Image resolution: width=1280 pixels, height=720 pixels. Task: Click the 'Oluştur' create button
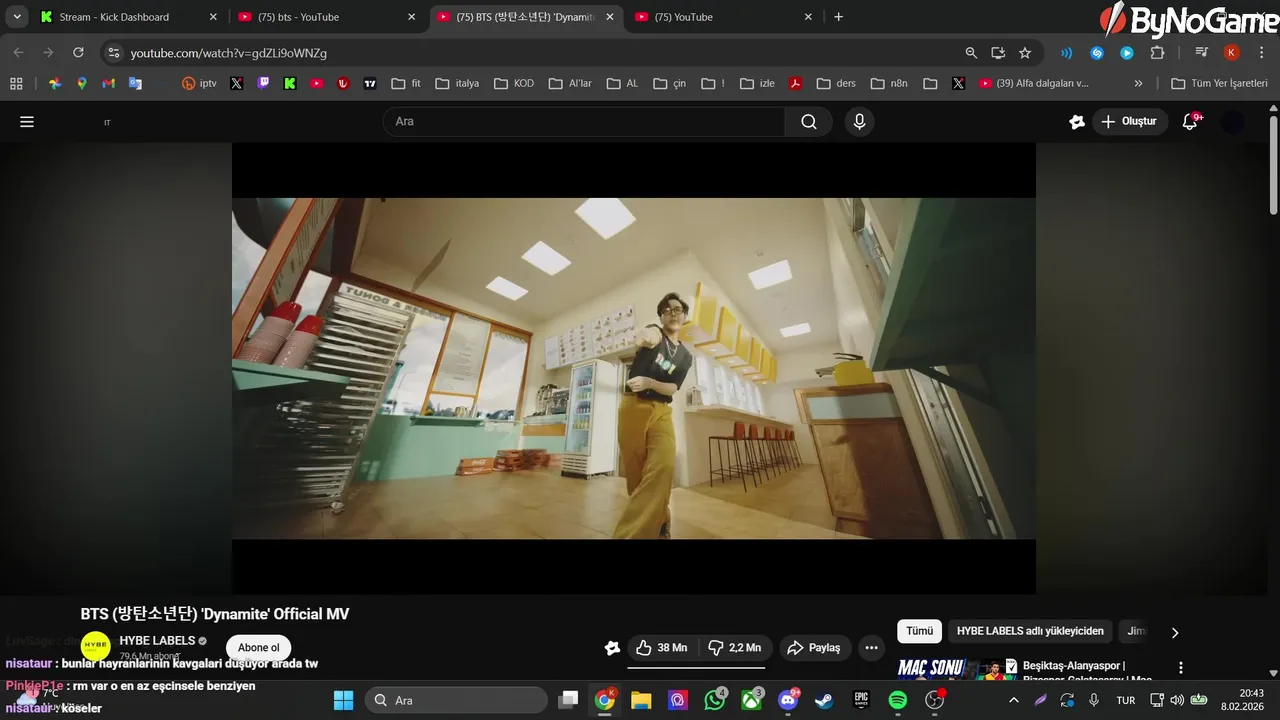click(x=1129, y=122)
